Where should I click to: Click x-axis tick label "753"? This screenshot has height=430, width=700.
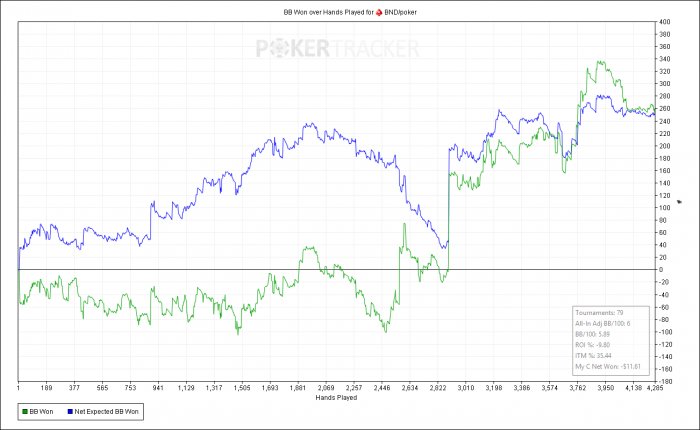[x=130, y=388]
